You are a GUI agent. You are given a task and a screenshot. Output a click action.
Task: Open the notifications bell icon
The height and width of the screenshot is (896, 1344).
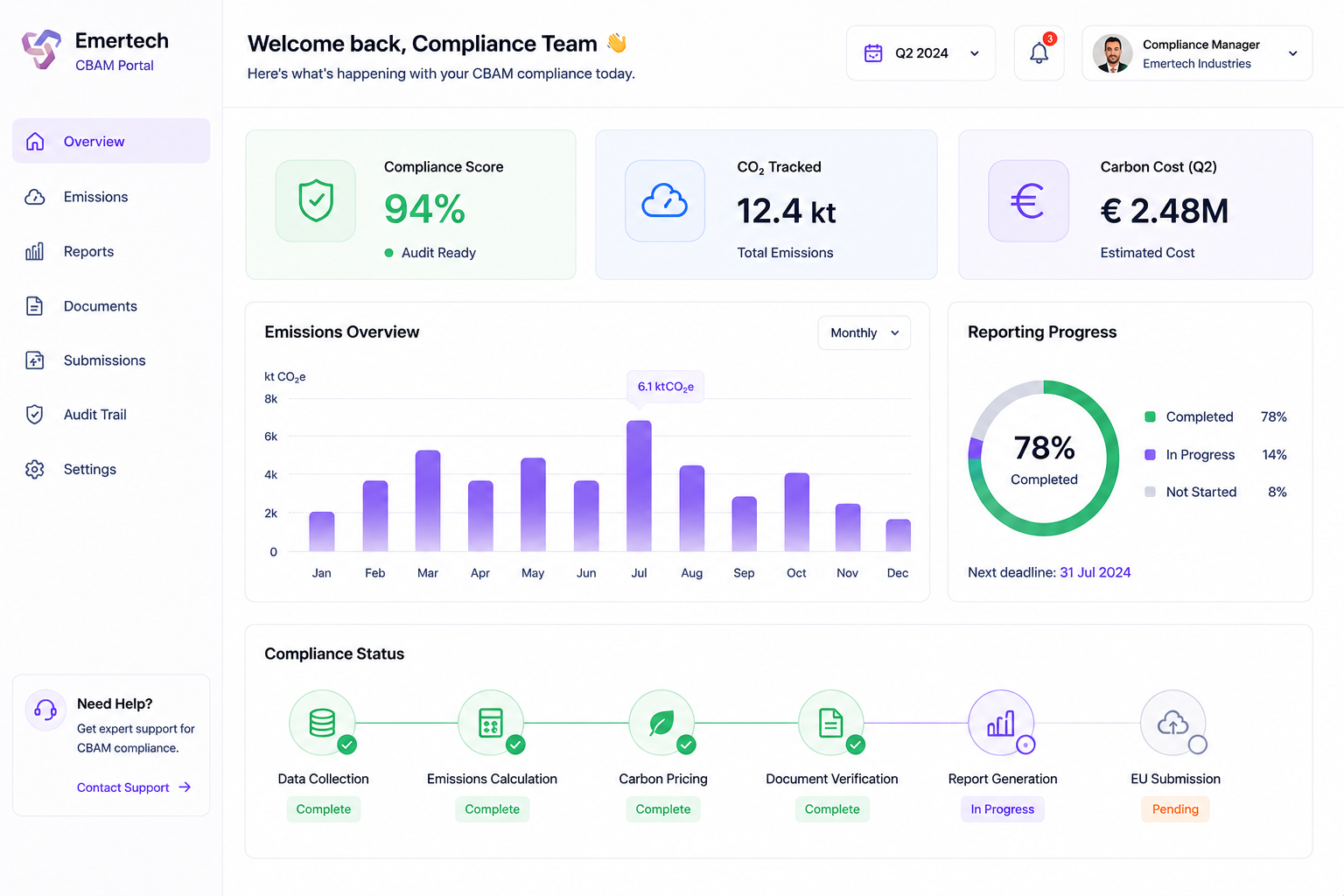[x=1039, y=53]
